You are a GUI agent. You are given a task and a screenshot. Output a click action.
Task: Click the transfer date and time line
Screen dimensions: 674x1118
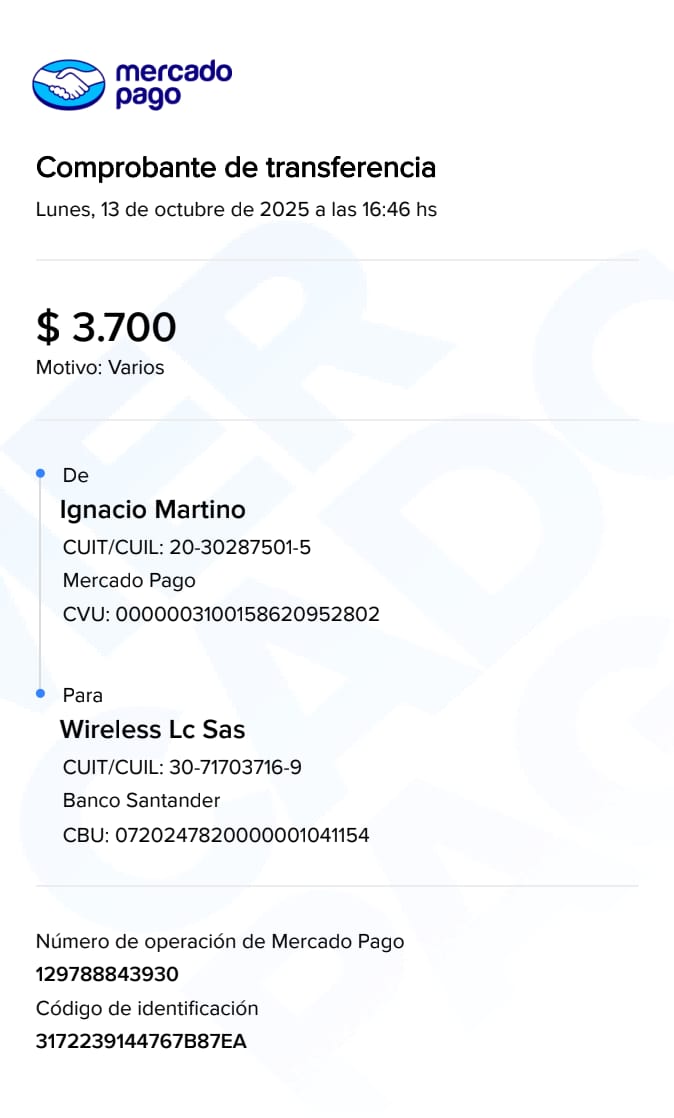(x=236, y=210)
